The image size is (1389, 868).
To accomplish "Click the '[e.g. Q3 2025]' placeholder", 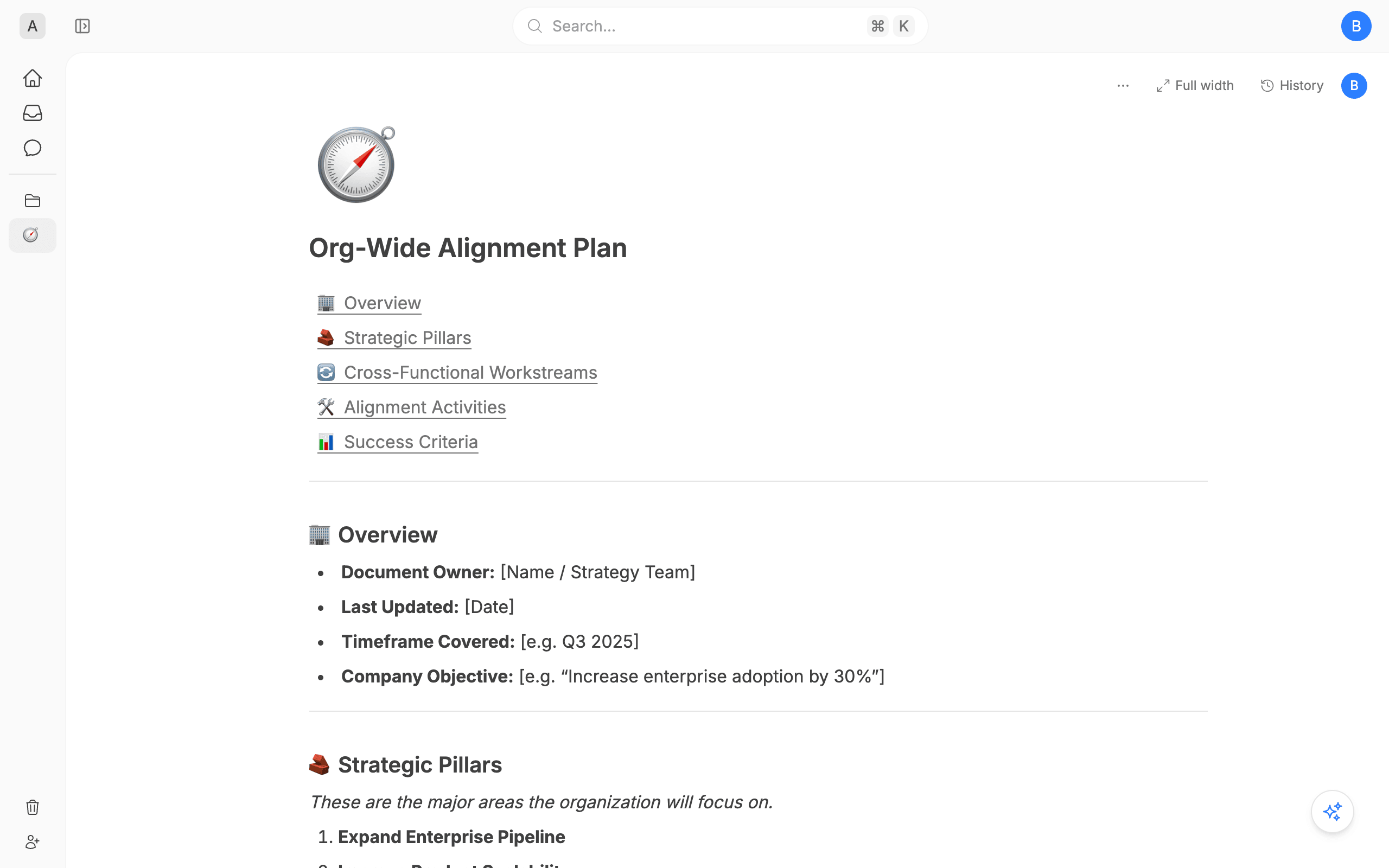I will tap(579, 642).
